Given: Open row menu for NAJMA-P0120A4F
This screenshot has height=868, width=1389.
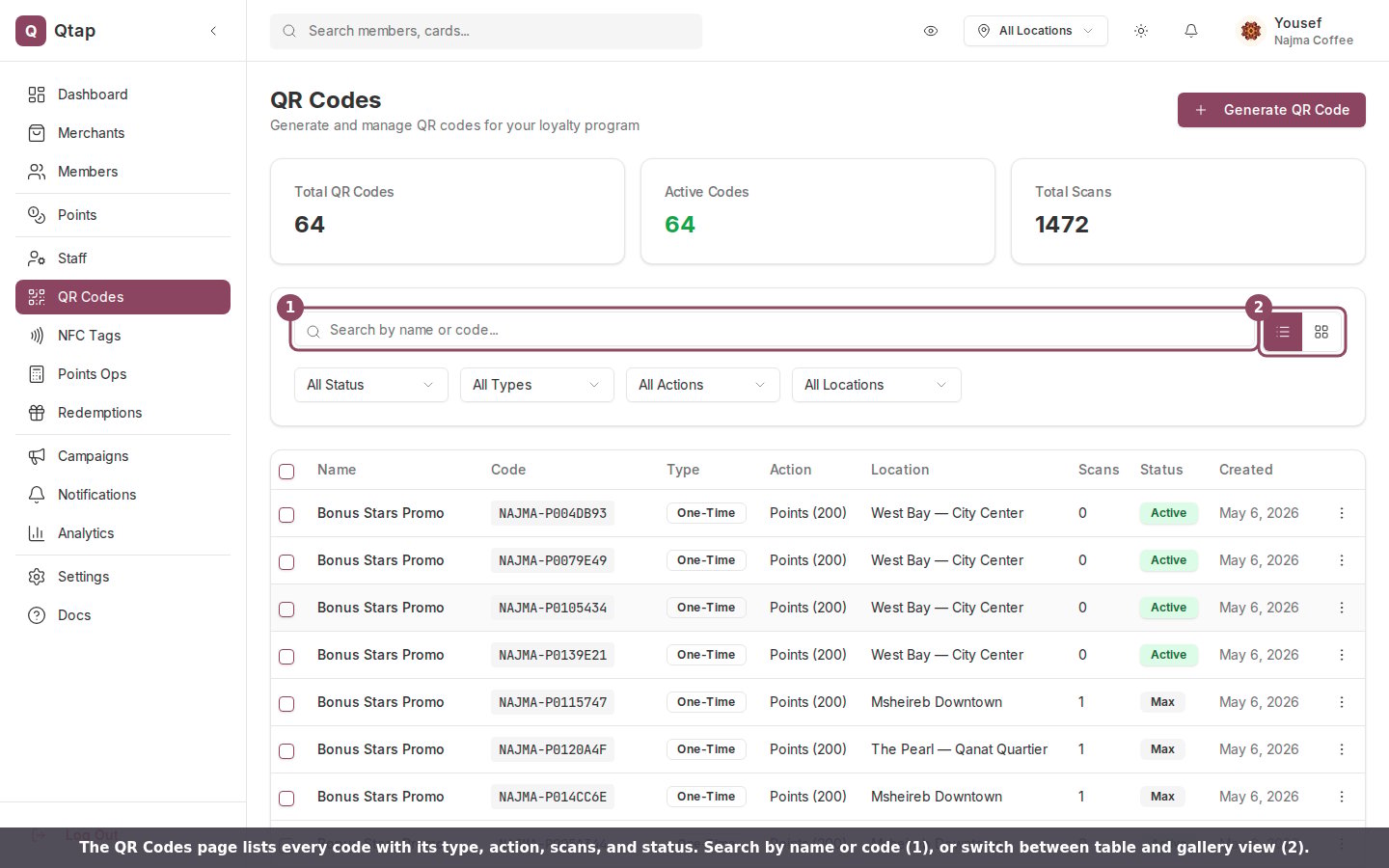Looking at the screenshot, I should tap(1342, 749).
